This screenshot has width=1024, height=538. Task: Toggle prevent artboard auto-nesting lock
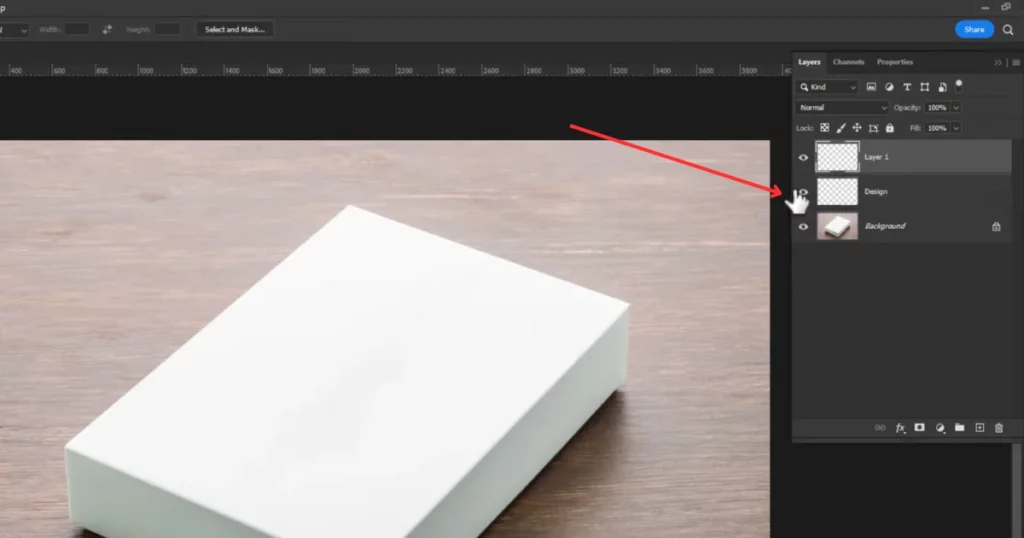pos(873,128)
